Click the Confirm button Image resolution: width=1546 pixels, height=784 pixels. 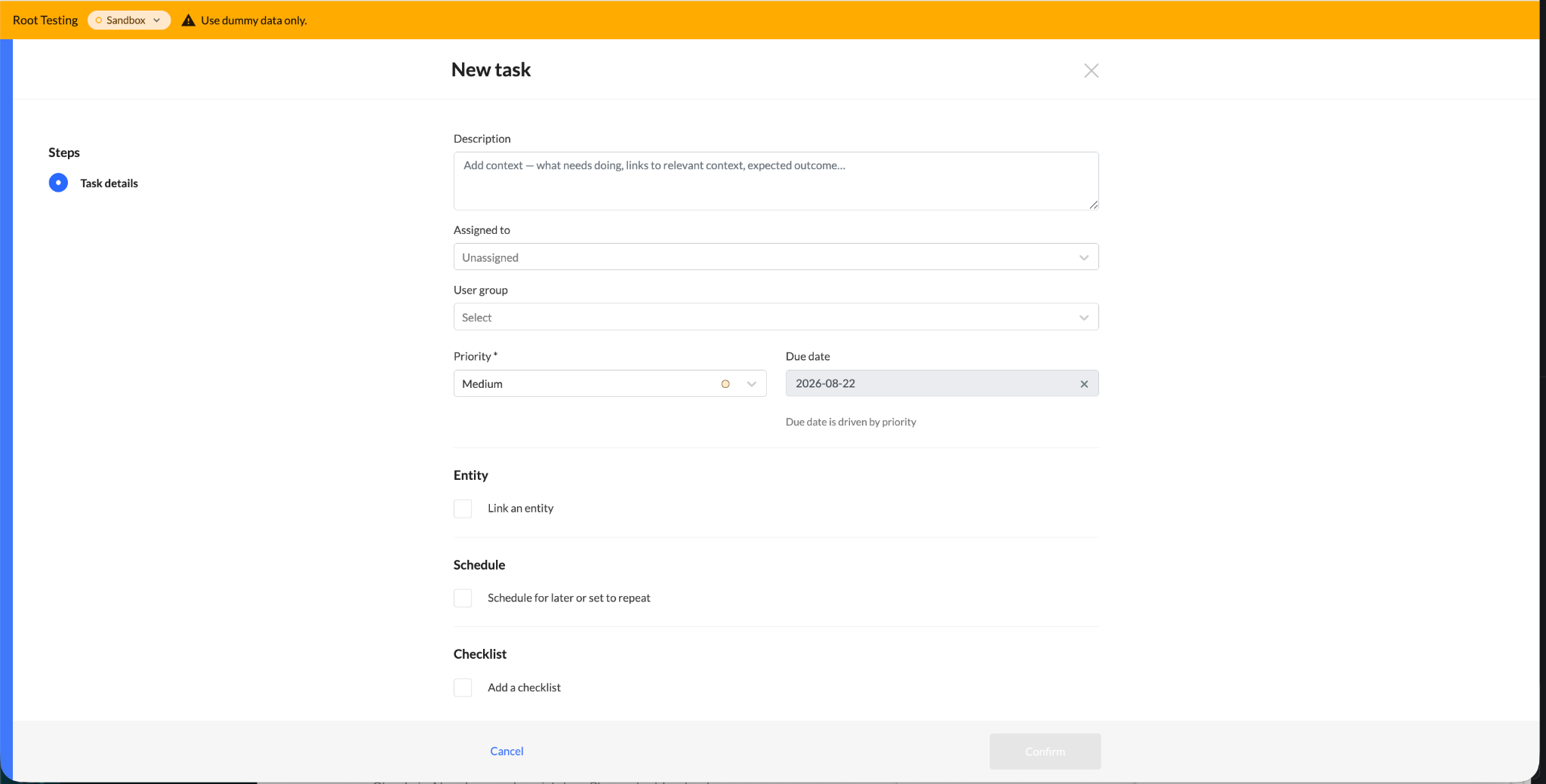pos(1045,752)
